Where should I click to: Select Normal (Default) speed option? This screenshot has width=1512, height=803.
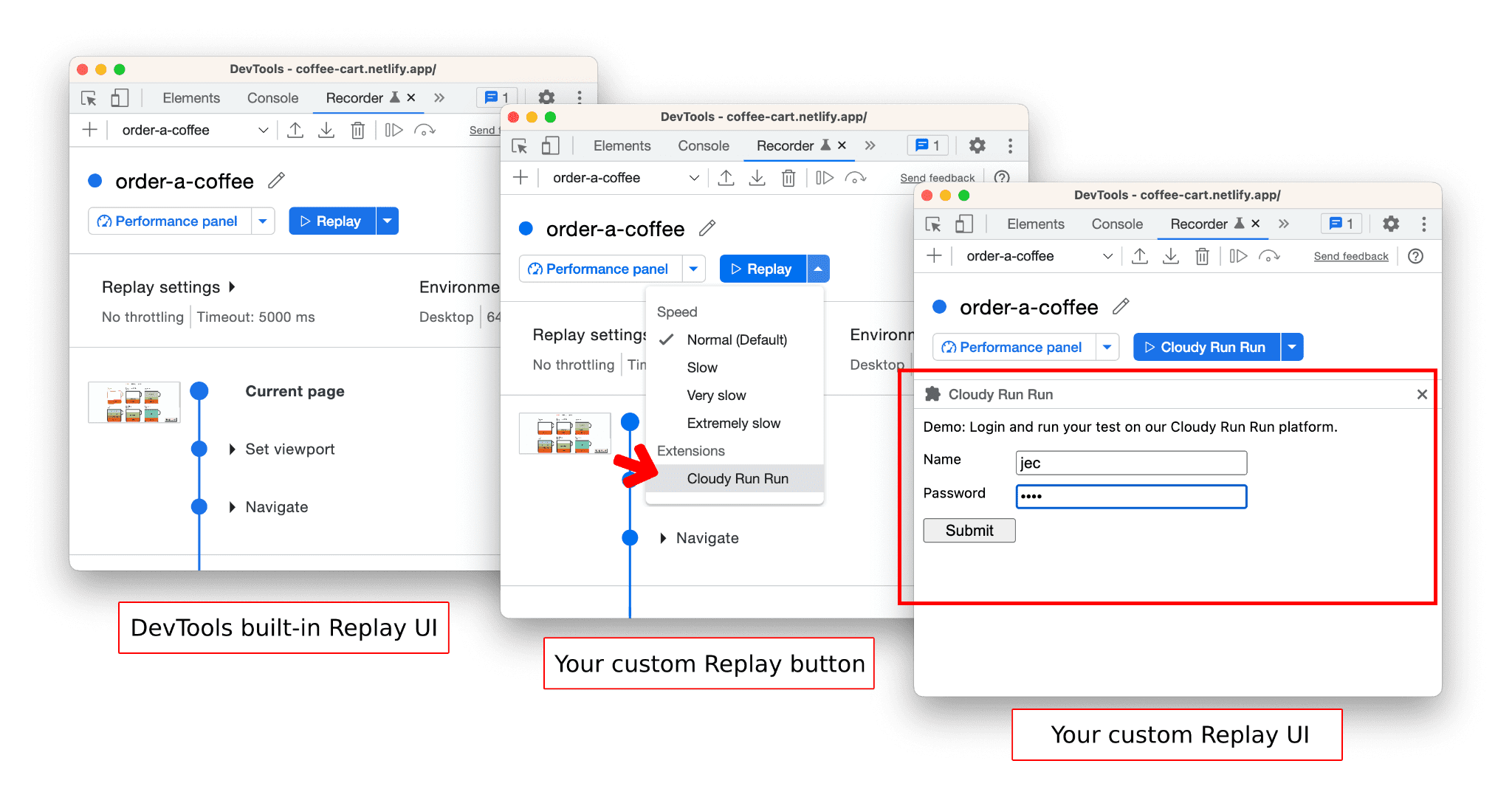click(x=735, y=339)
